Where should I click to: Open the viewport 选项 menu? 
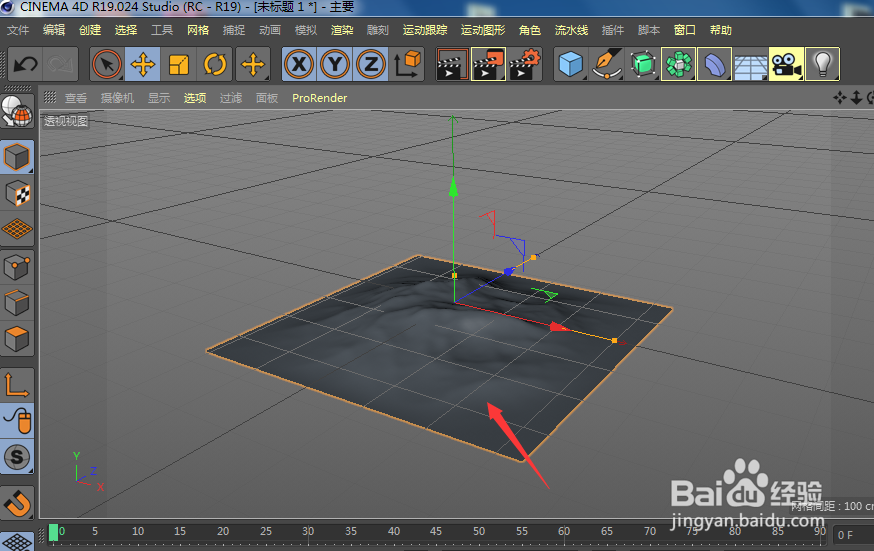tap(195, 98)
